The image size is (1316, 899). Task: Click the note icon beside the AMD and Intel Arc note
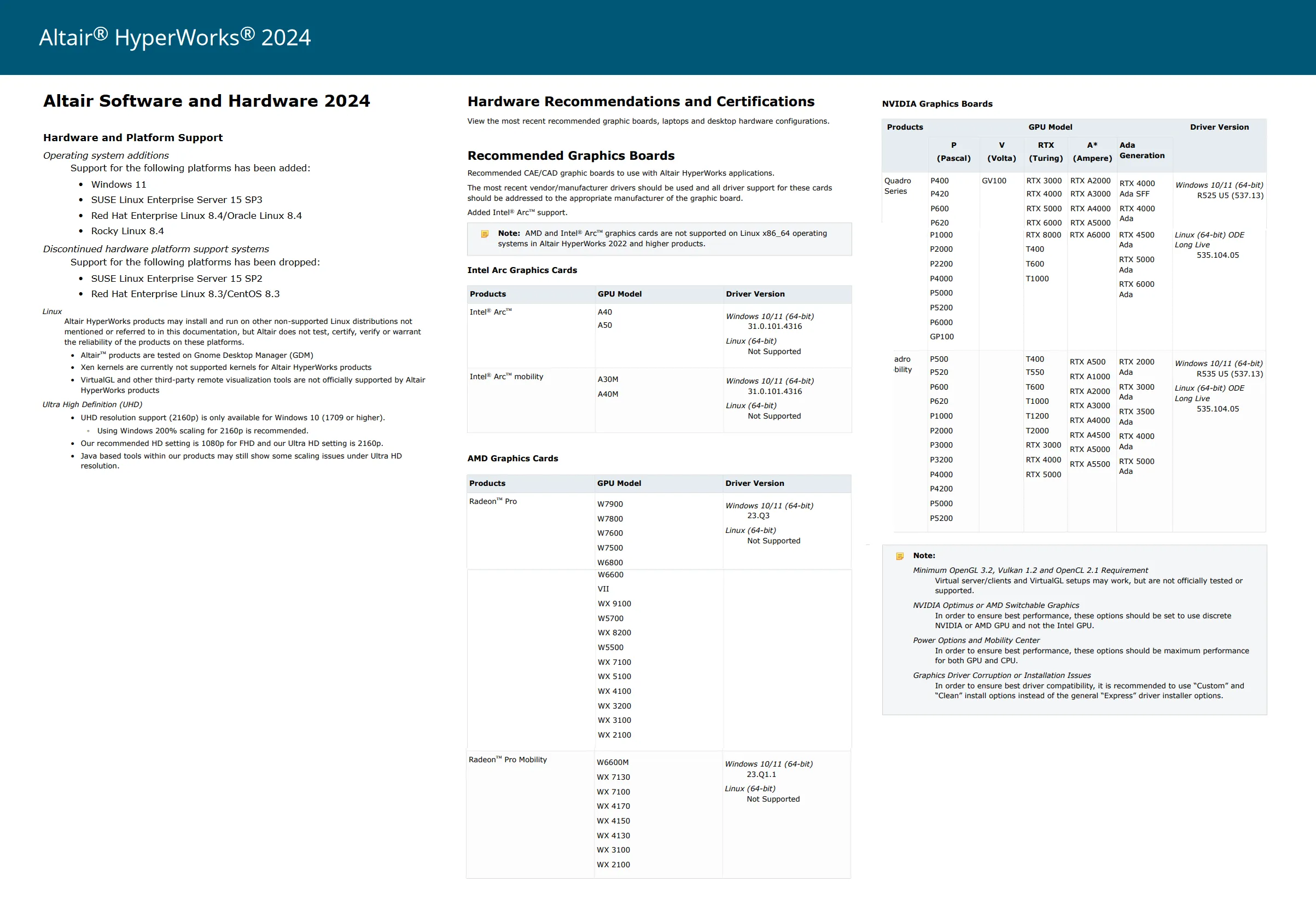pos(485,234)
